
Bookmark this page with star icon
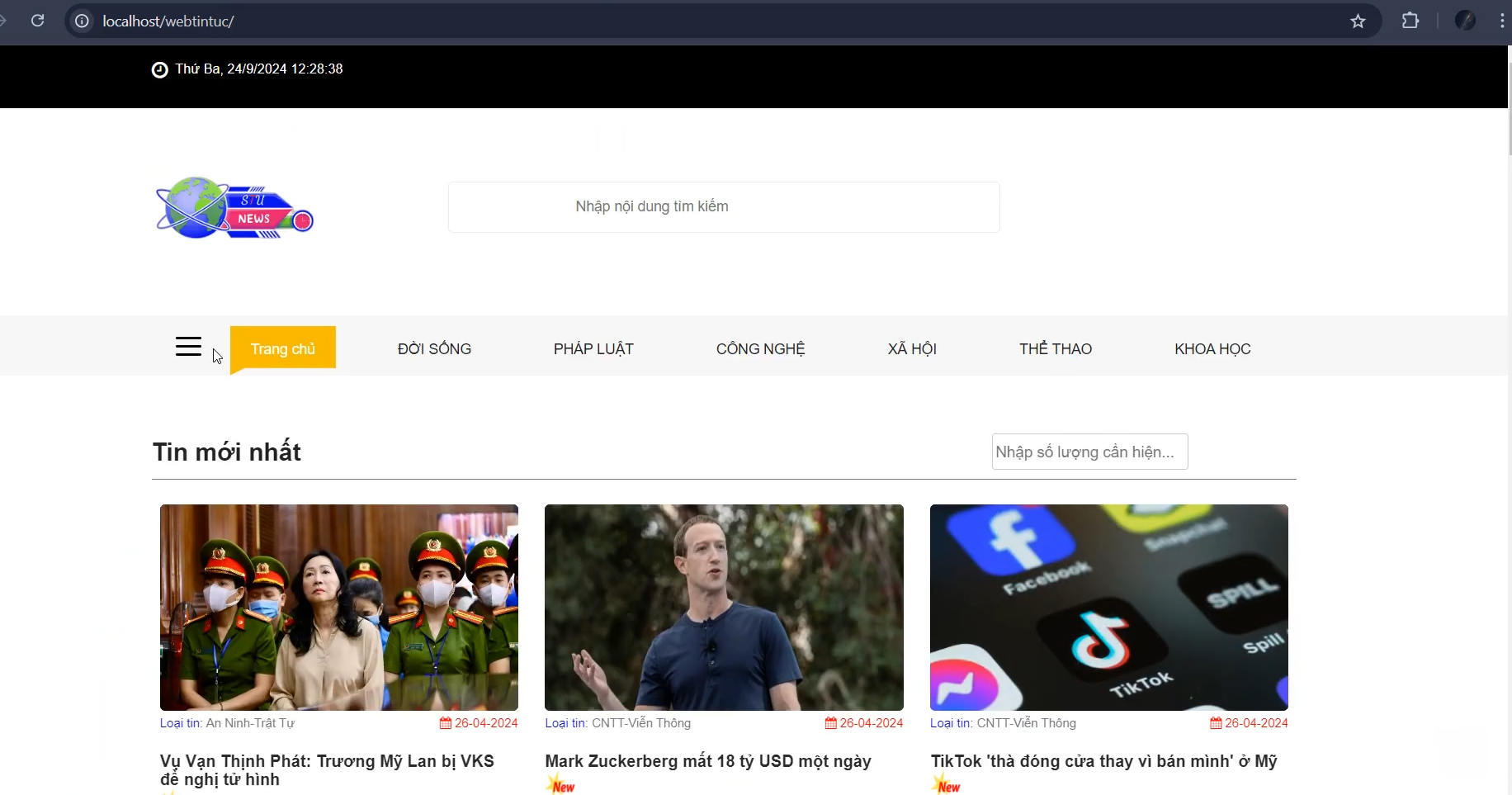point(1358,21)
